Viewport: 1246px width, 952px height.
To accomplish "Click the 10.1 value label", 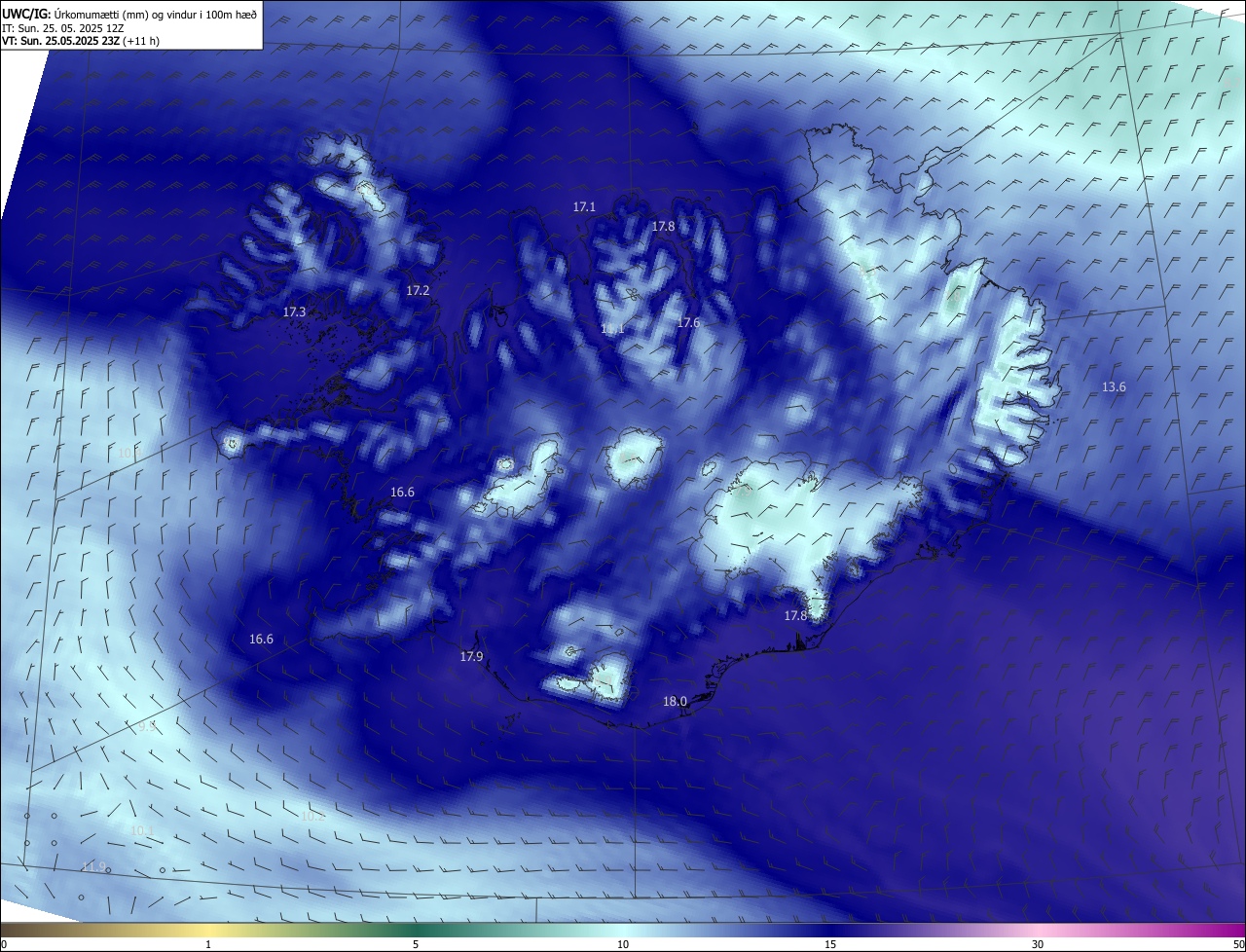I will pos(142,830).
